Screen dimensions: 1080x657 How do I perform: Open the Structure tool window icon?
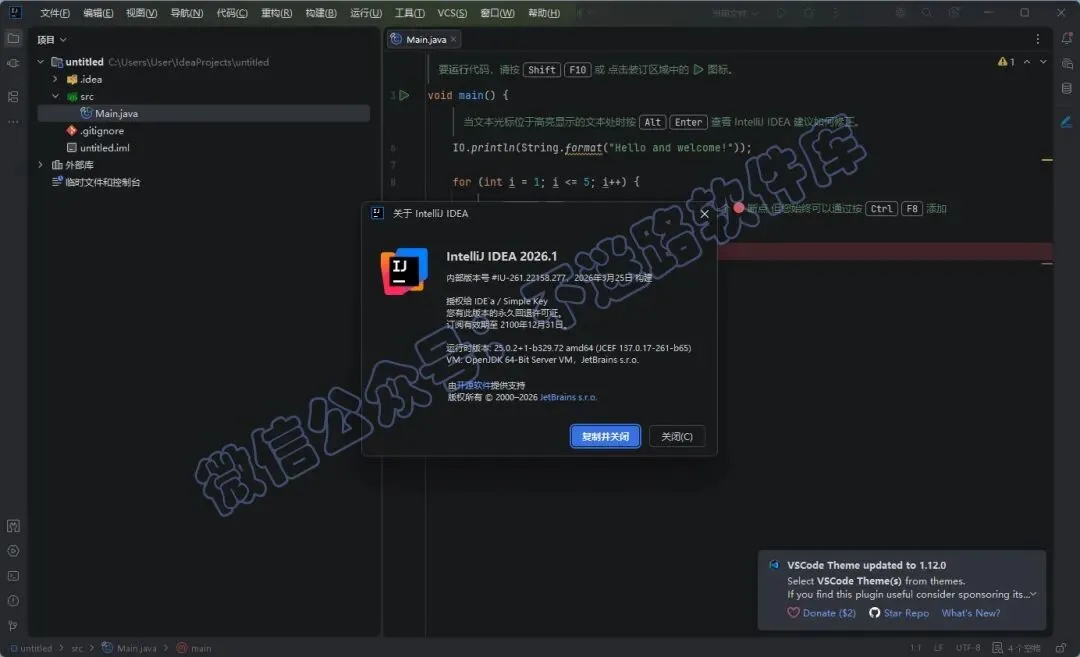(x=13, y=96)
